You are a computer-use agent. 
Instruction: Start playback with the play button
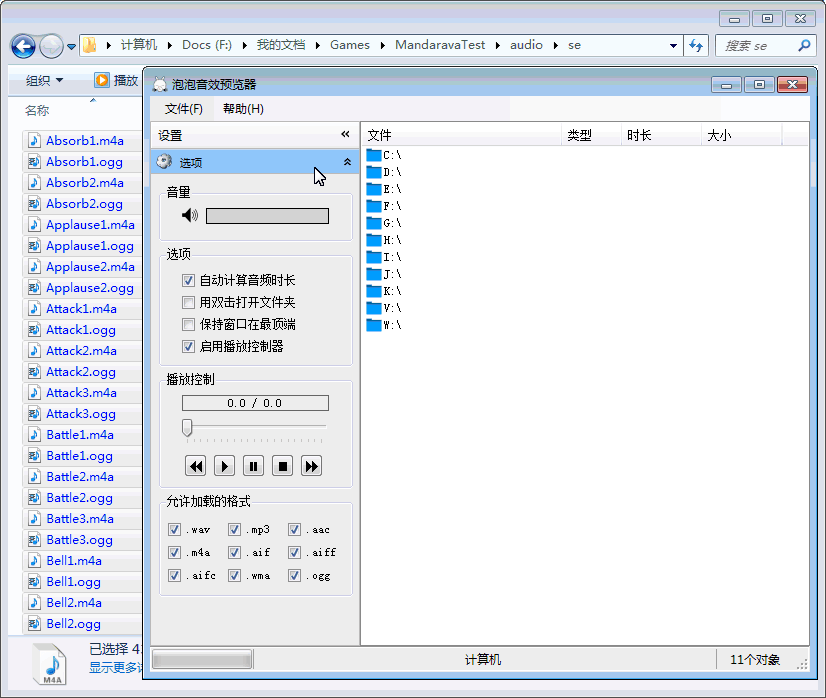pos(224,466)
